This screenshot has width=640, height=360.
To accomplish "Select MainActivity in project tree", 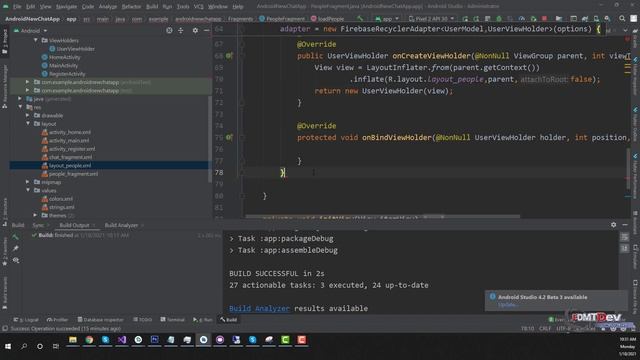I will [63, 65].
